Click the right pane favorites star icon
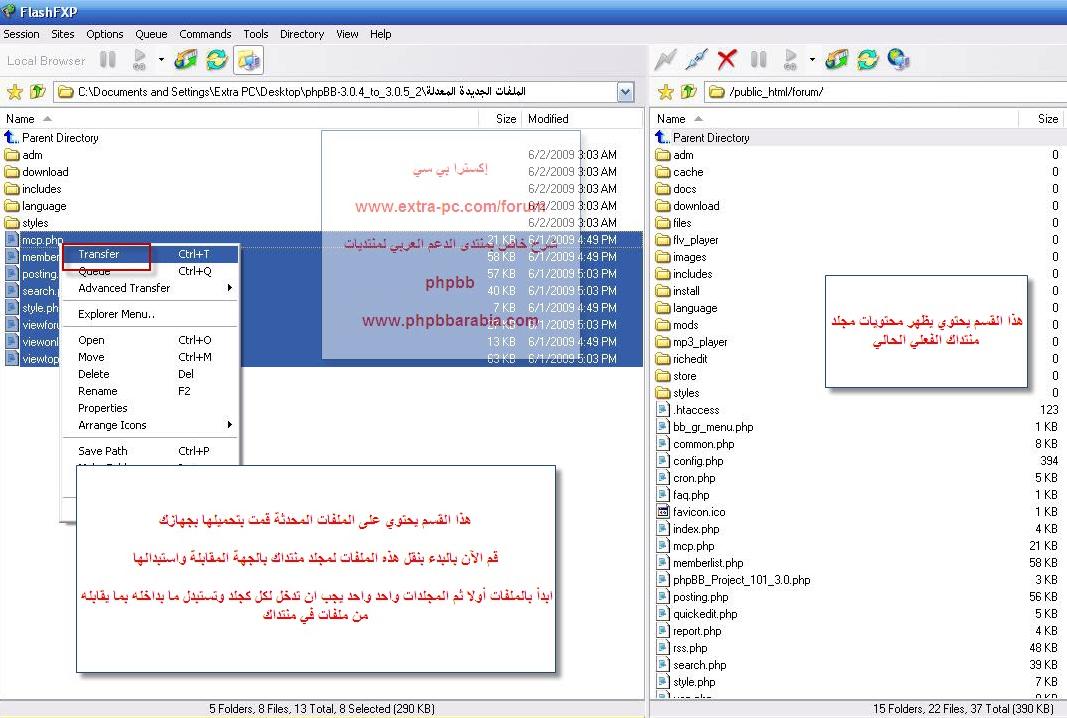Image resolution: width=1067 pixels, height=718 pixels. click(x=666, y=91)
